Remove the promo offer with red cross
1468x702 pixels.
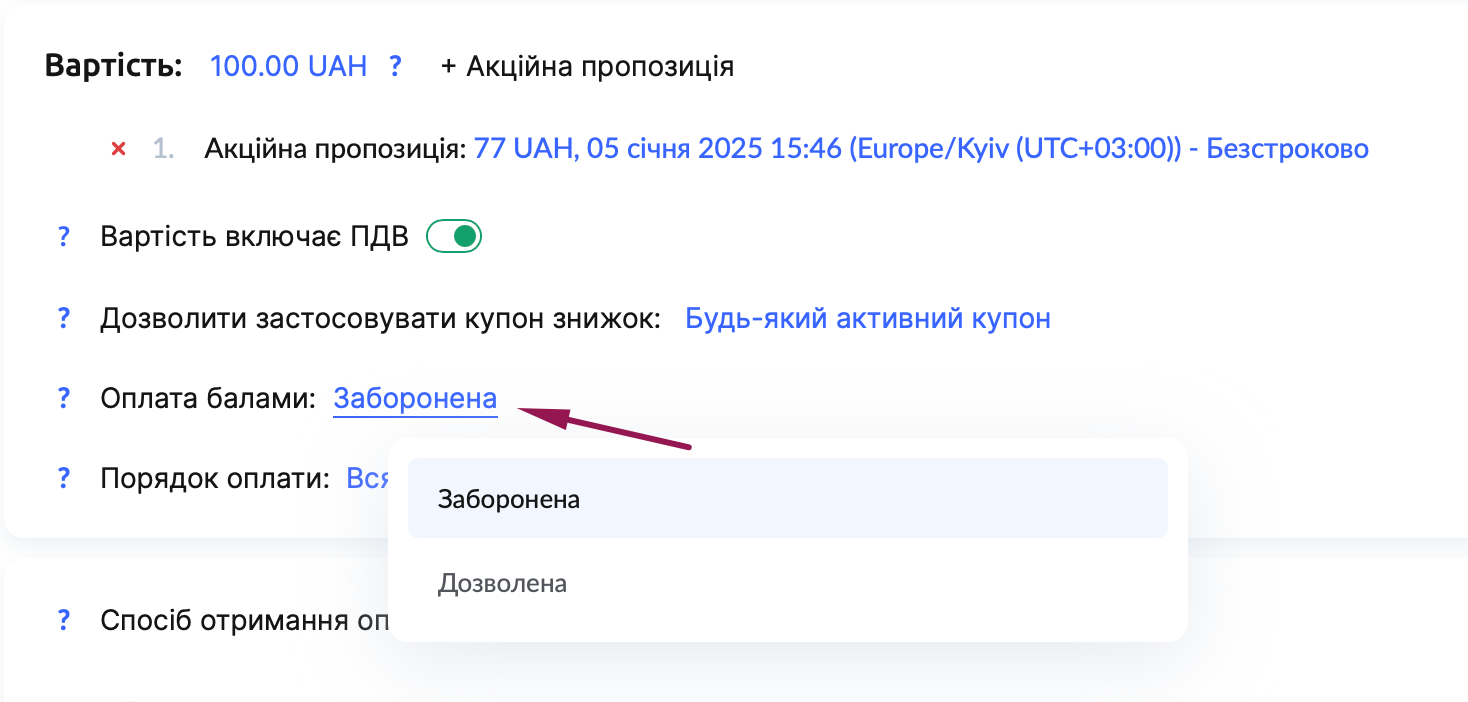118,150
